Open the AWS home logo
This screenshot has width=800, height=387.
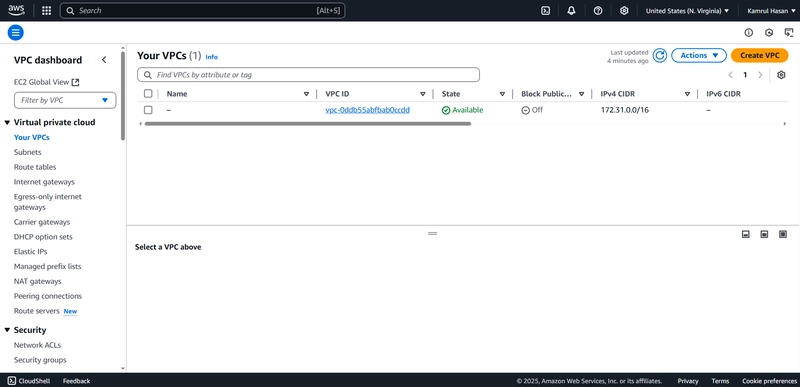tap(16, 10)
